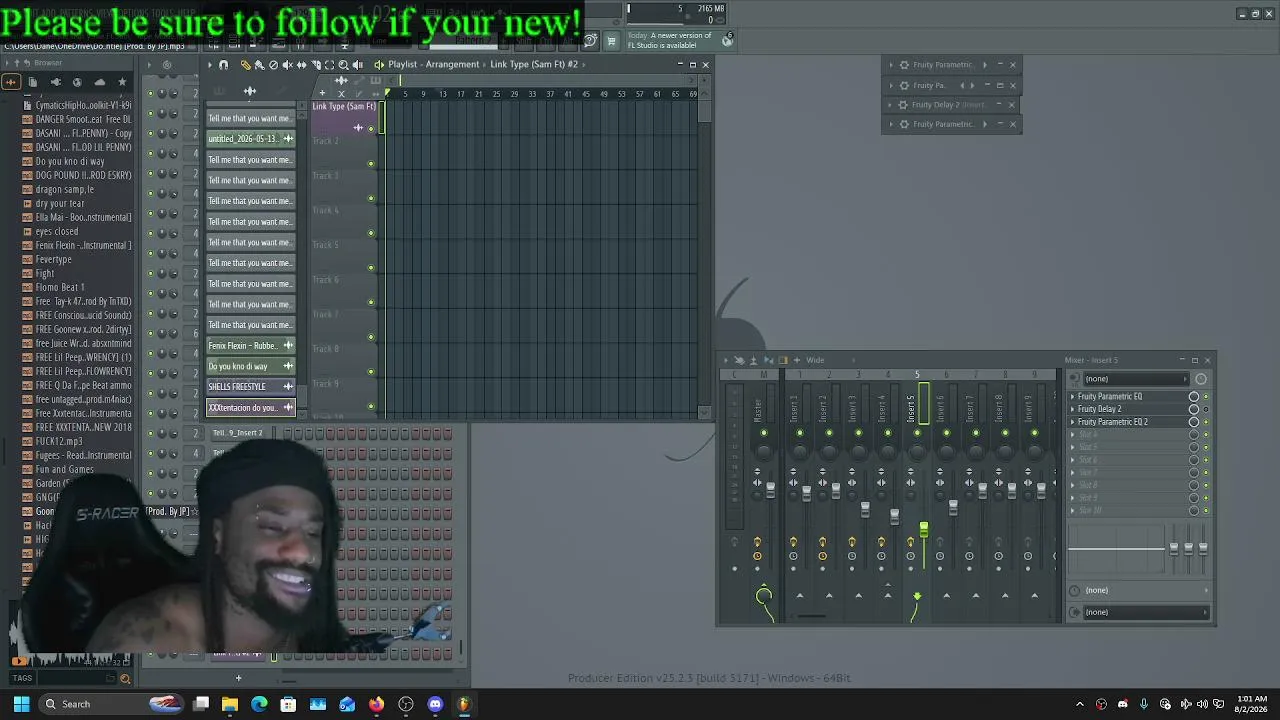Mute mixer track Insert 5
Image resolution: width=1280 pixels, height=720 pixels.
click(x=917, y=433)
